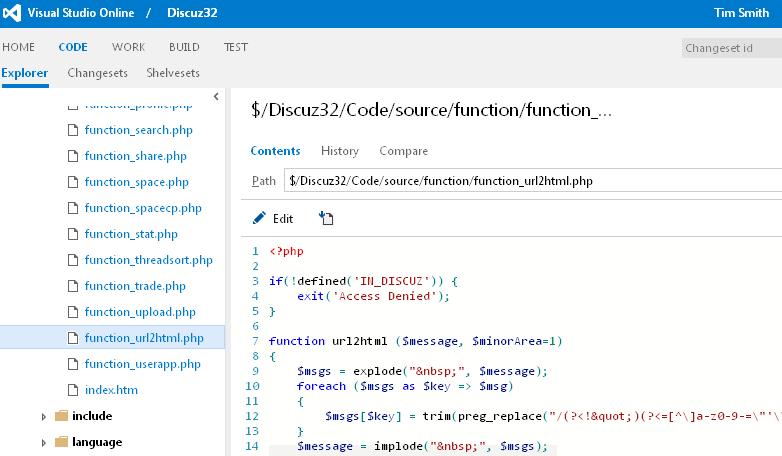Click the 'foreach ($msgs as $key' line
Viewport: 782px width, 456px height.
[x=404, y=386]
